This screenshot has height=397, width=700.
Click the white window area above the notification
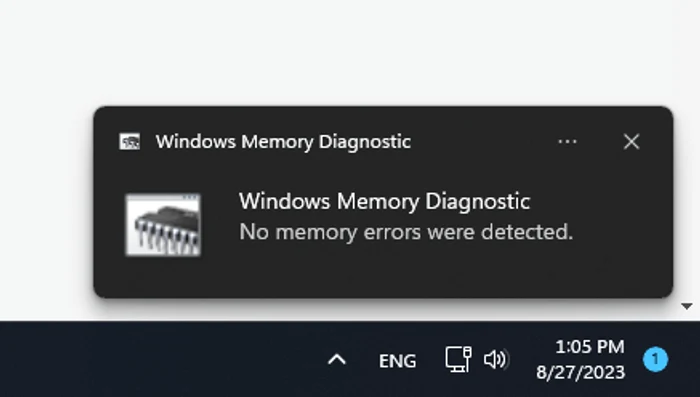(348, 51)
